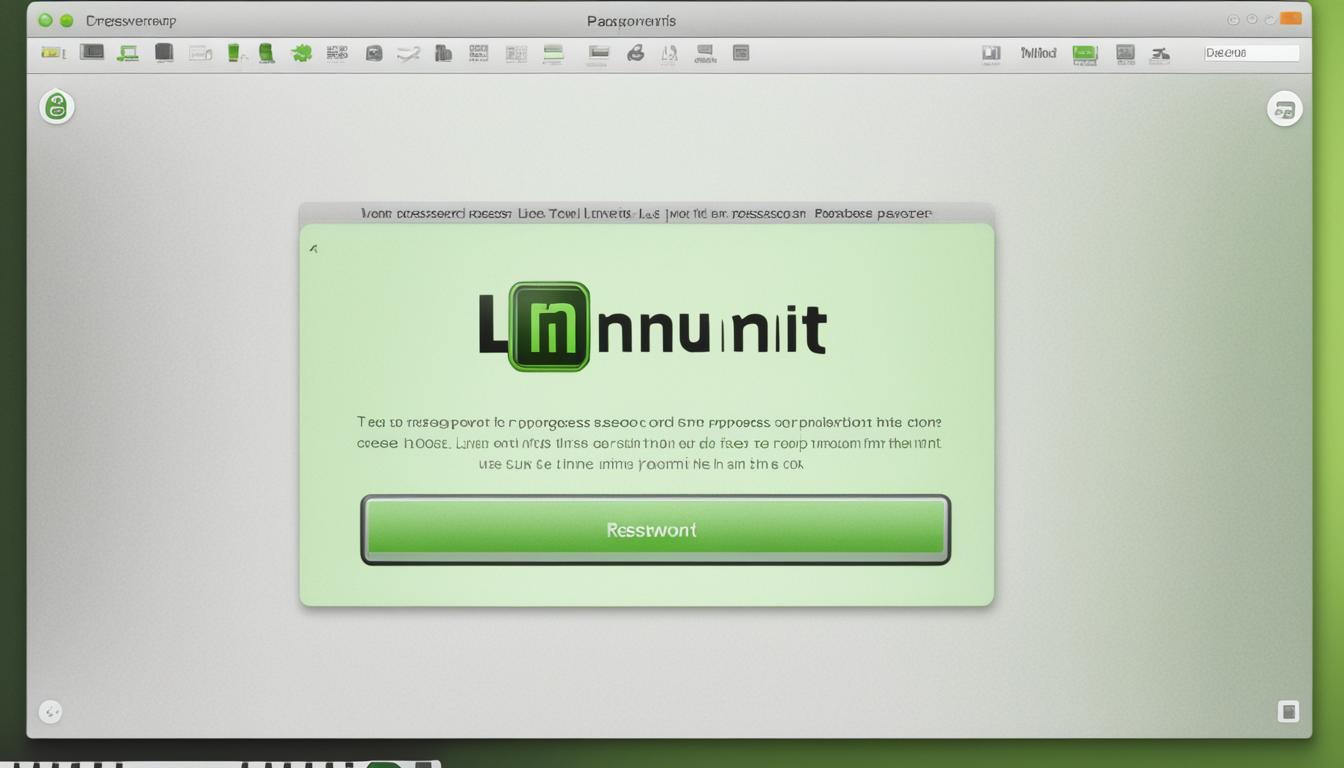Toggle the square indicator at the bottom right
The height and width of the screenshot is (768, 1344).
pos(1289,712)
